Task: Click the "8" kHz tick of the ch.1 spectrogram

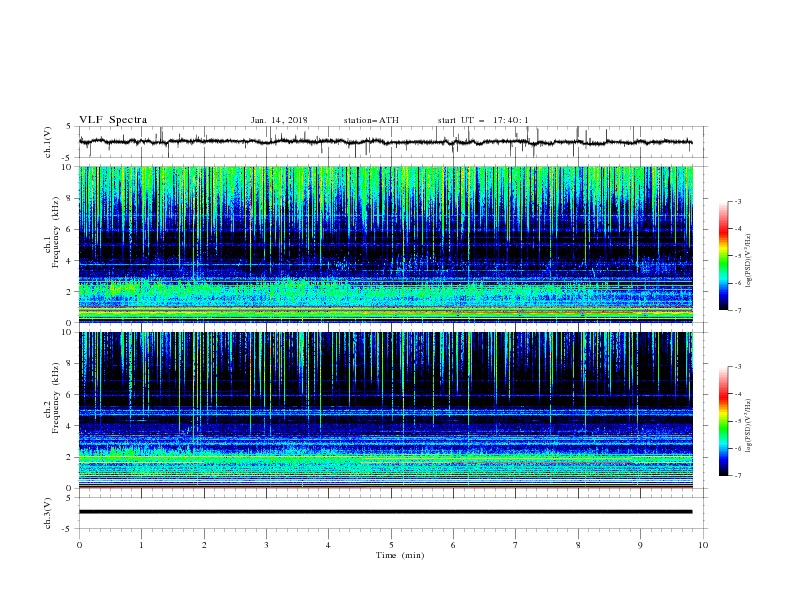Action: [x=70, y=198]
